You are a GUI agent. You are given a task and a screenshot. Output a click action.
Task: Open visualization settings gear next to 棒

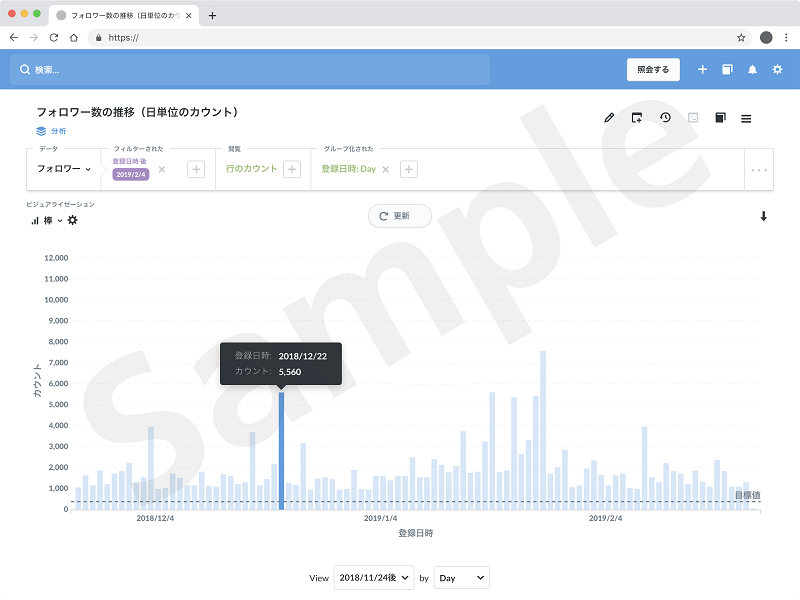72,220
